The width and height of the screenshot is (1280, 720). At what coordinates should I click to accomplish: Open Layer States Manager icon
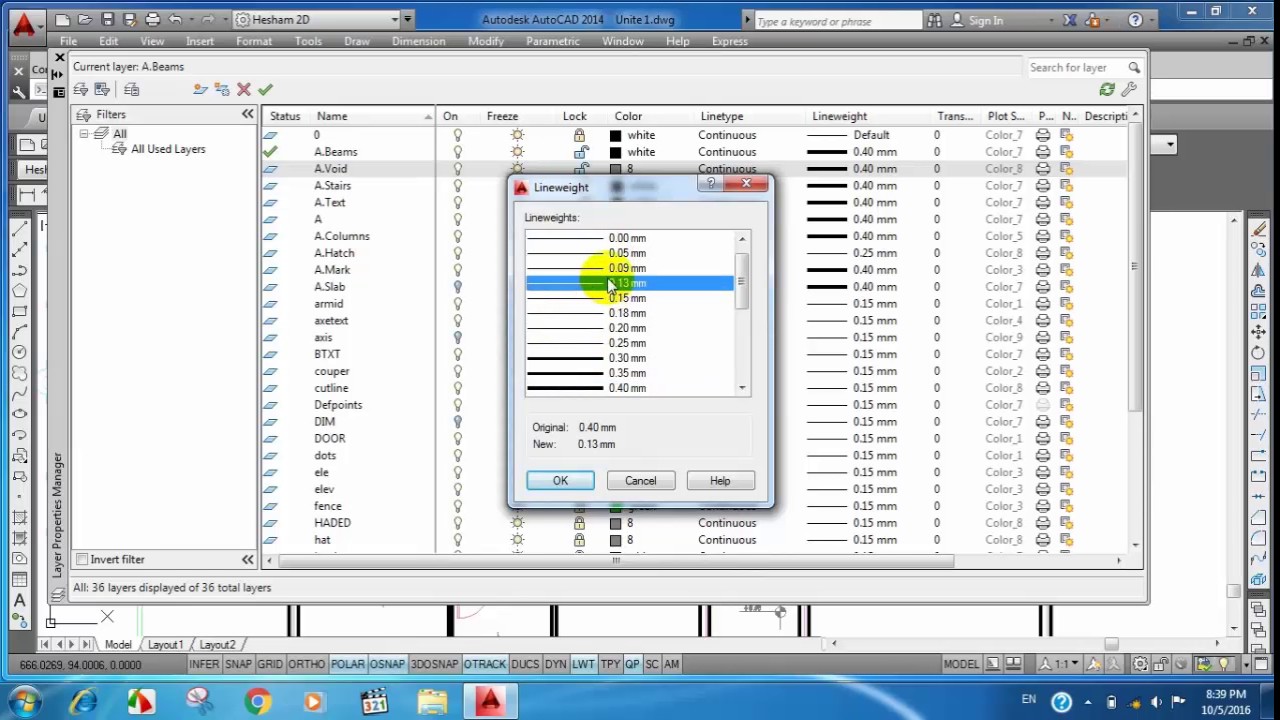131,90
